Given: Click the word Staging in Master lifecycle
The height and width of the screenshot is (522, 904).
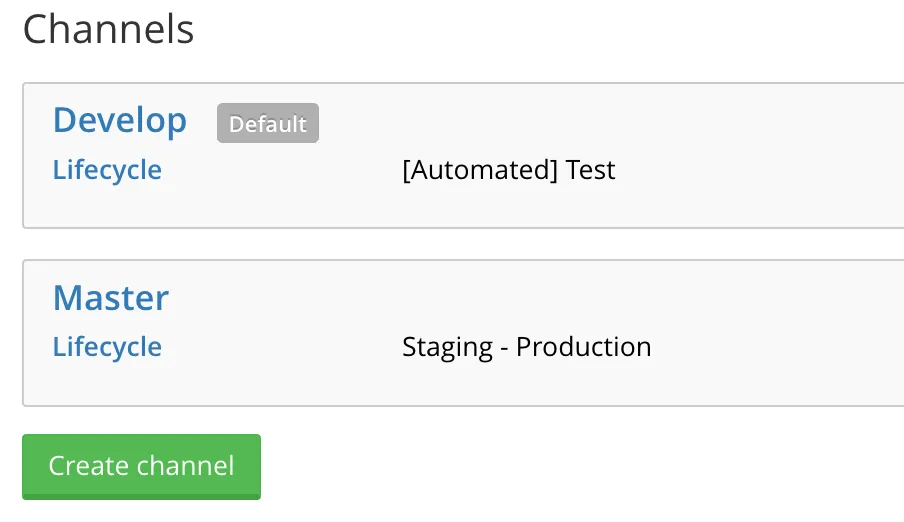Looking at the screenshot, I should 447,347.
